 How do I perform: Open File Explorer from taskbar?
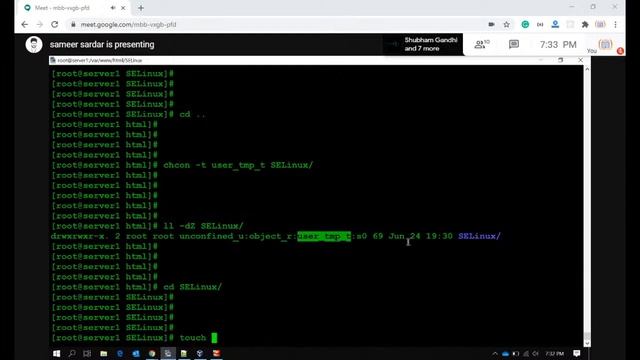pos(104,353)
